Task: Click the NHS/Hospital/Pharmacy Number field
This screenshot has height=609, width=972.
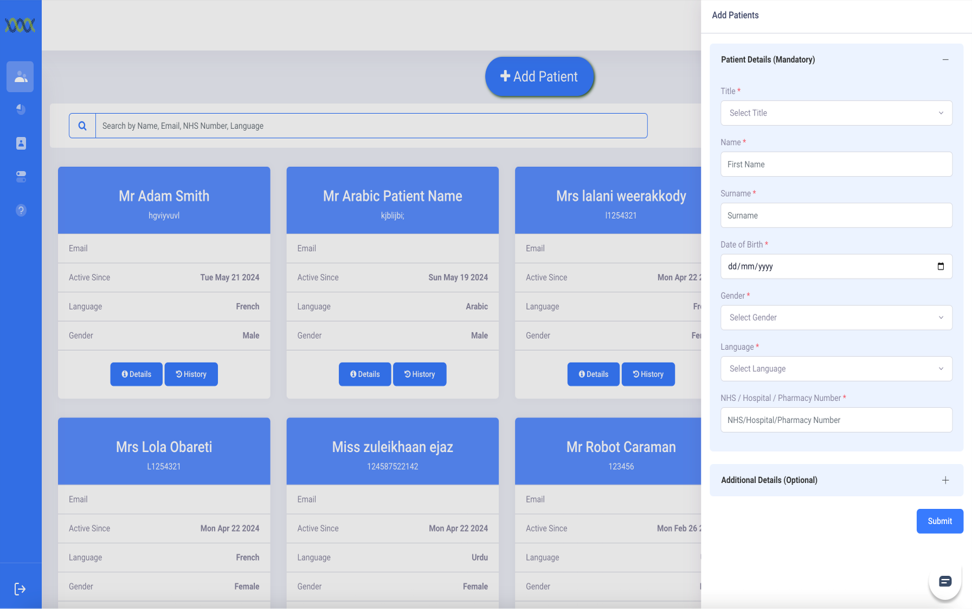Action: (835, 420)
